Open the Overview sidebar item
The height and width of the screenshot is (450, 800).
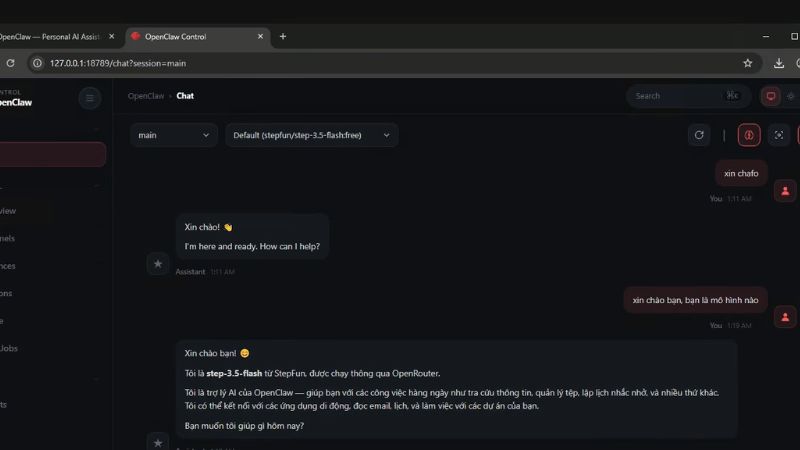click(8, 211)
